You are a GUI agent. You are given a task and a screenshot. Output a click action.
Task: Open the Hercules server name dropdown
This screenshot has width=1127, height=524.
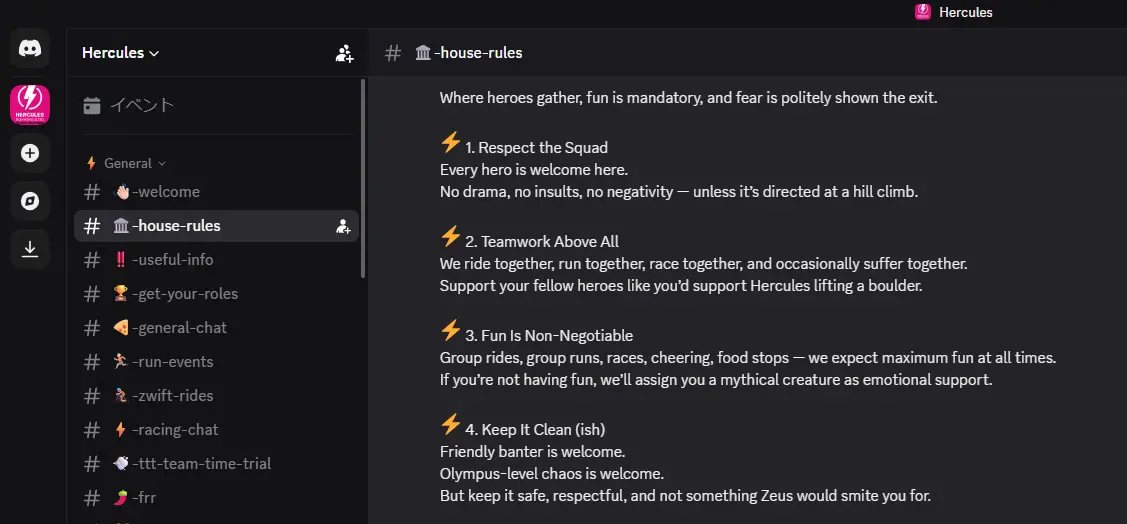click(x=121, y=53)
